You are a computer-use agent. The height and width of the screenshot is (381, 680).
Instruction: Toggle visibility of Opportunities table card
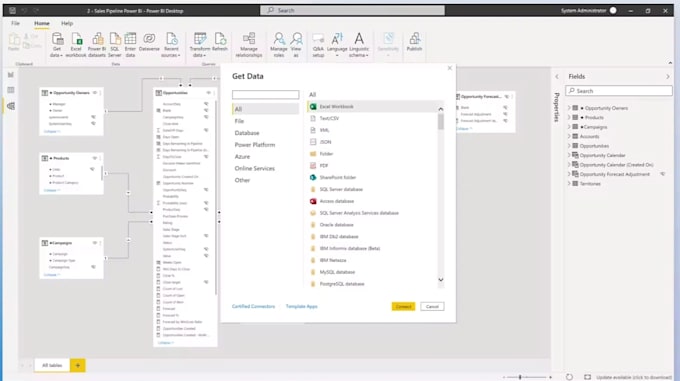[x=208, y=93]
